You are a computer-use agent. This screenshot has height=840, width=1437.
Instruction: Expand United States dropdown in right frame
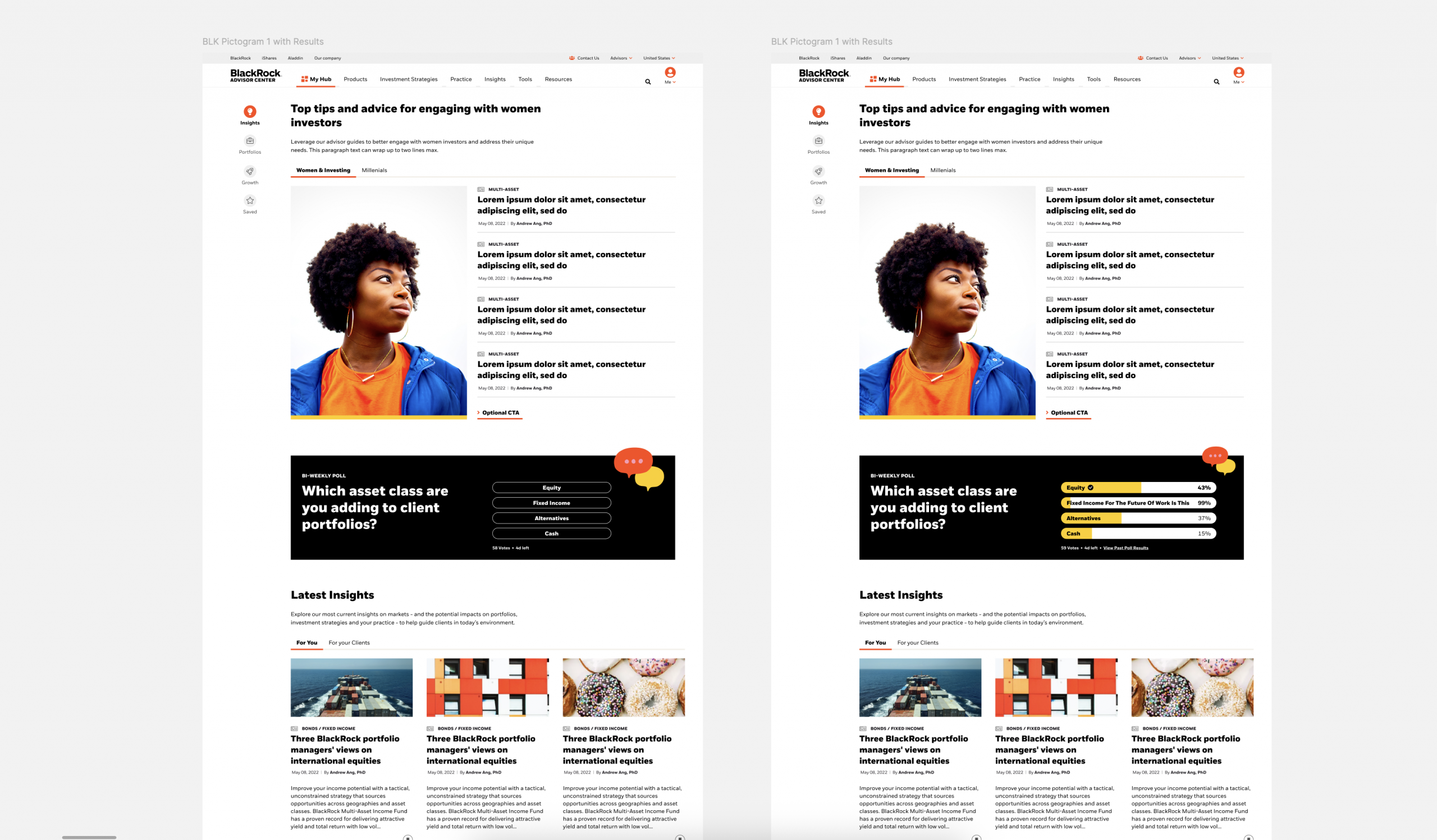coord(1228,58)
